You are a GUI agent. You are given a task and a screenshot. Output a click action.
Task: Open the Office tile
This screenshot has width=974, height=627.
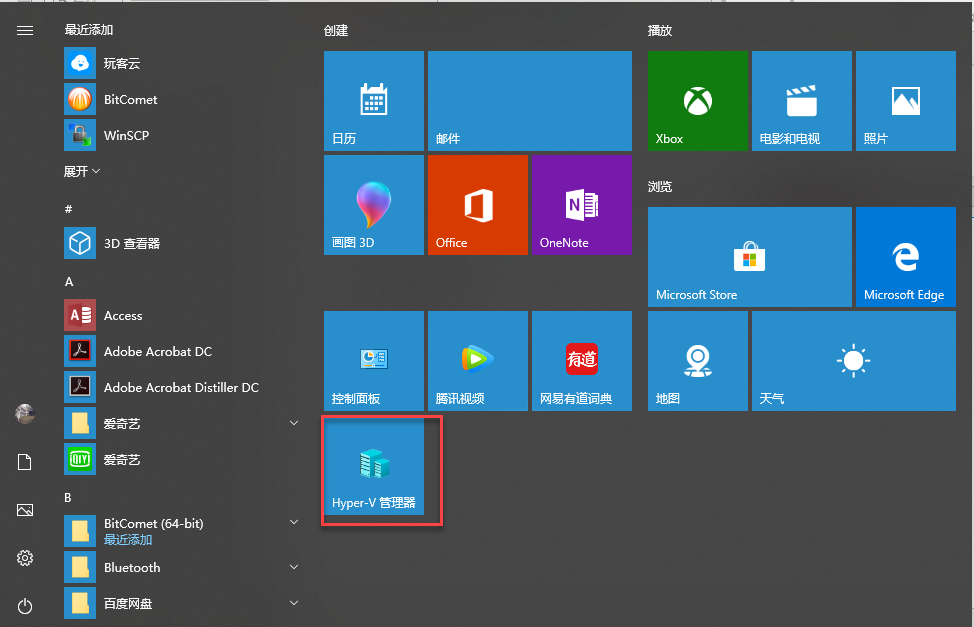tap(478, 205)
